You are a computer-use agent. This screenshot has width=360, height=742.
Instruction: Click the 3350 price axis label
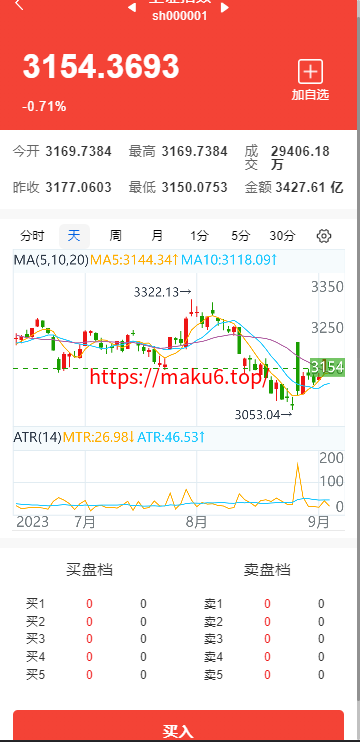tap(327, 287)
